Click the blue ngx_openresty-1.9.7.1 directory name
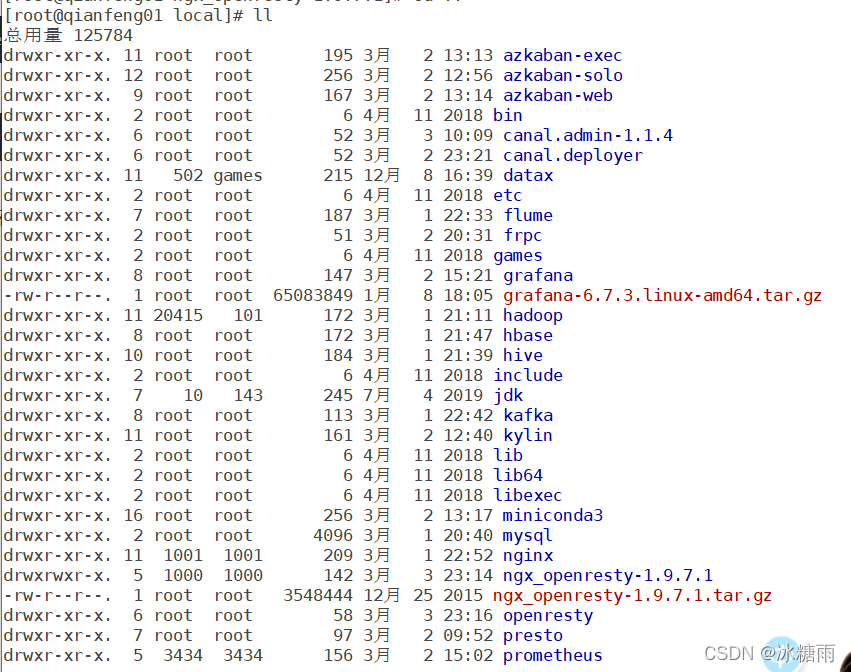Screen dimensions: 851x672 coord(607,575)
